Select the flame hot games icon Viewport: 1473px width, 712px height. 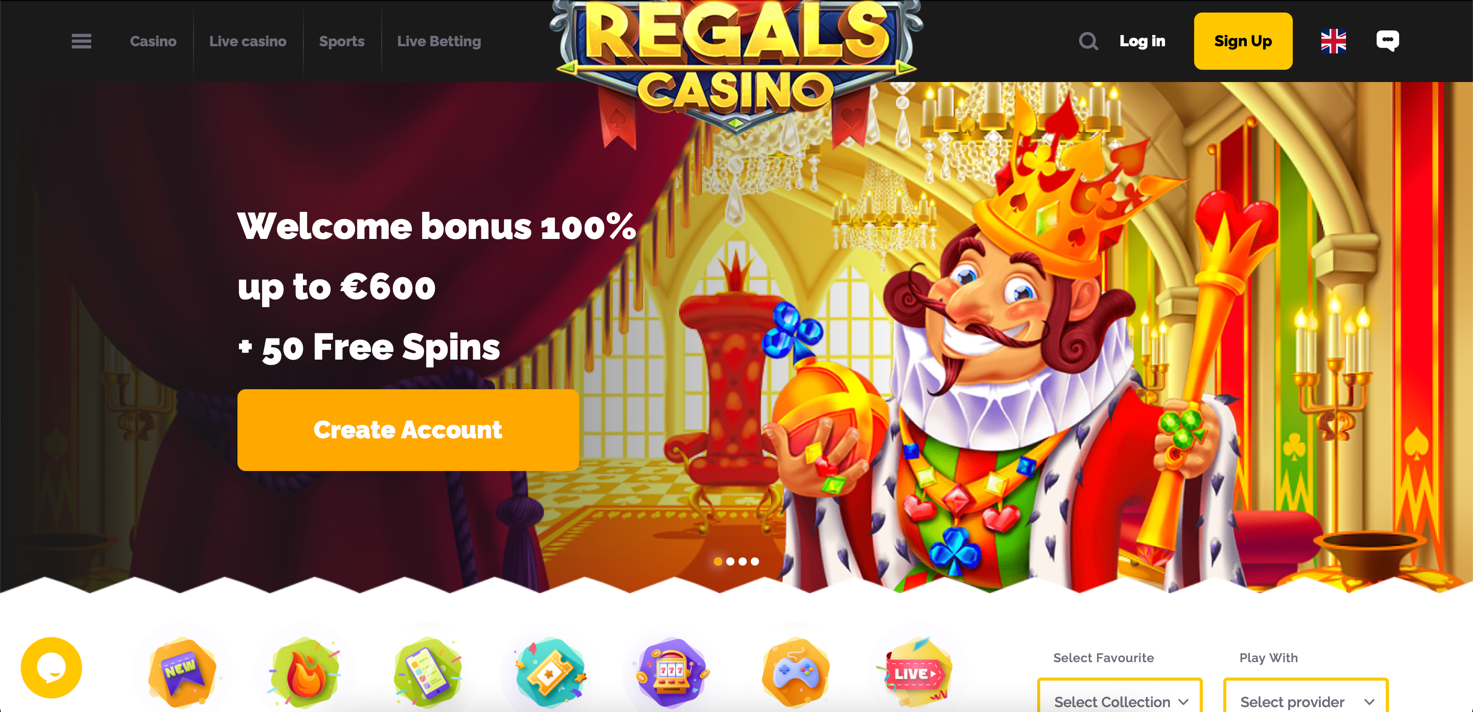click(305, 673)
